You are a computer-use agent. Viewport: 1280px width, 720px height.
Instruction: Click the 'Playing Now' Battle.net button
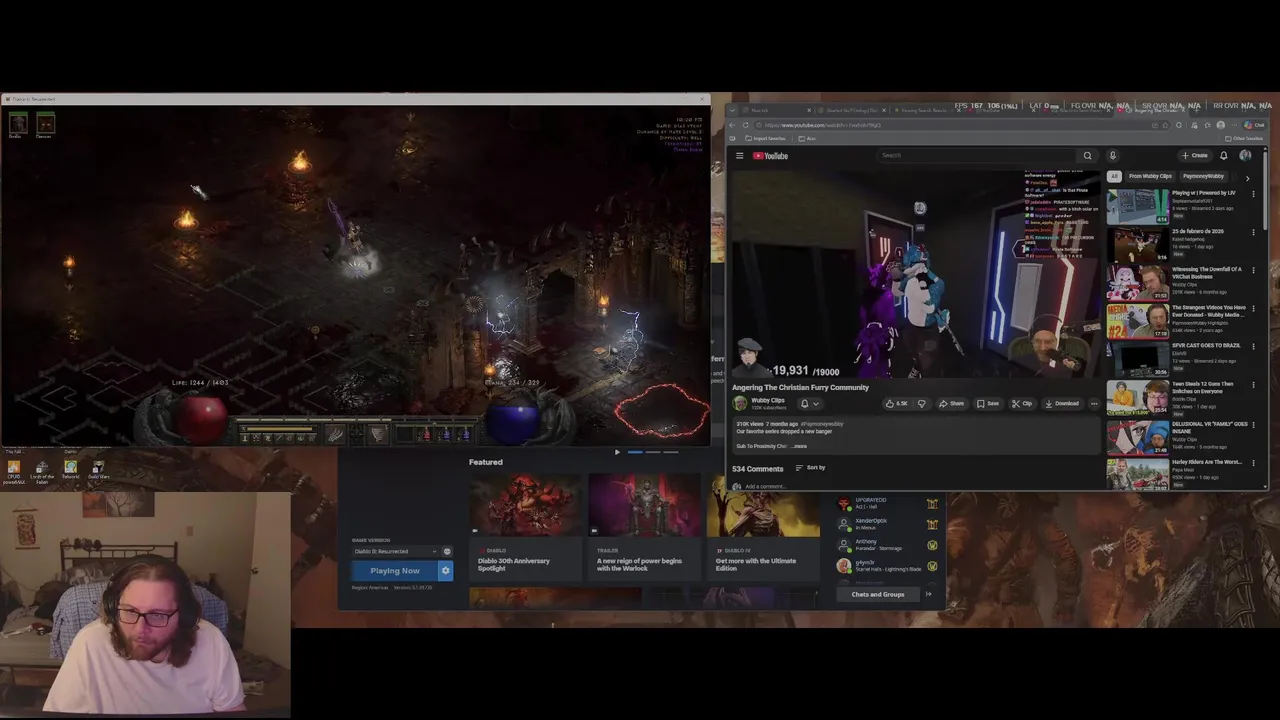click(395, 571)
